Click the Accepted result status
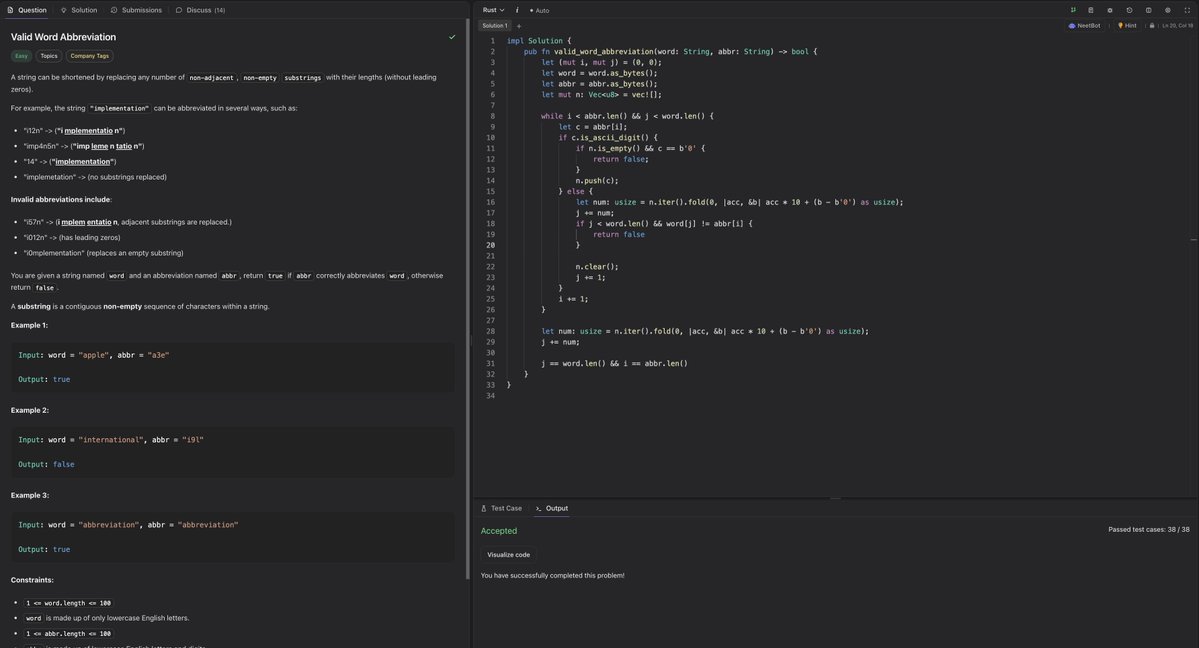 pyautogui.click(x=499, y=531)
